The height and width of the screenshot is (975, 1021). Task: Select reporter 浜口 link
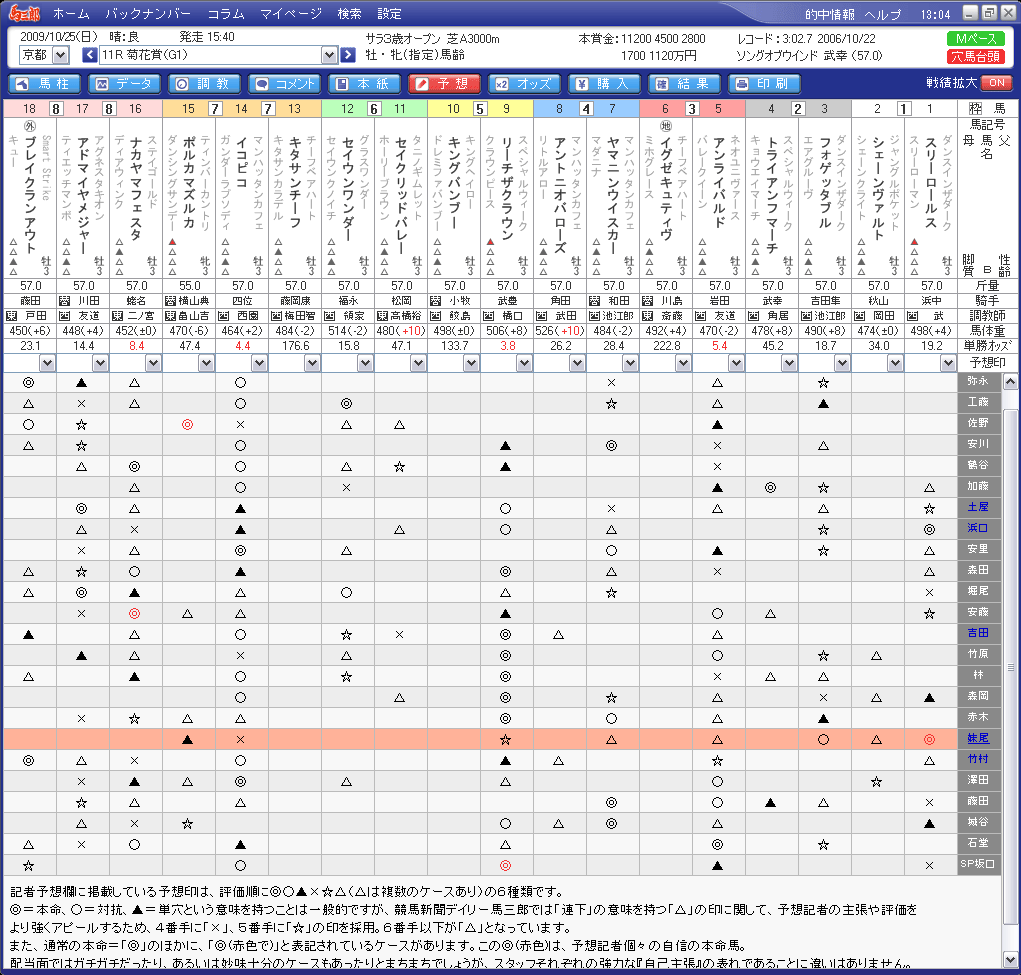[978, 528]
